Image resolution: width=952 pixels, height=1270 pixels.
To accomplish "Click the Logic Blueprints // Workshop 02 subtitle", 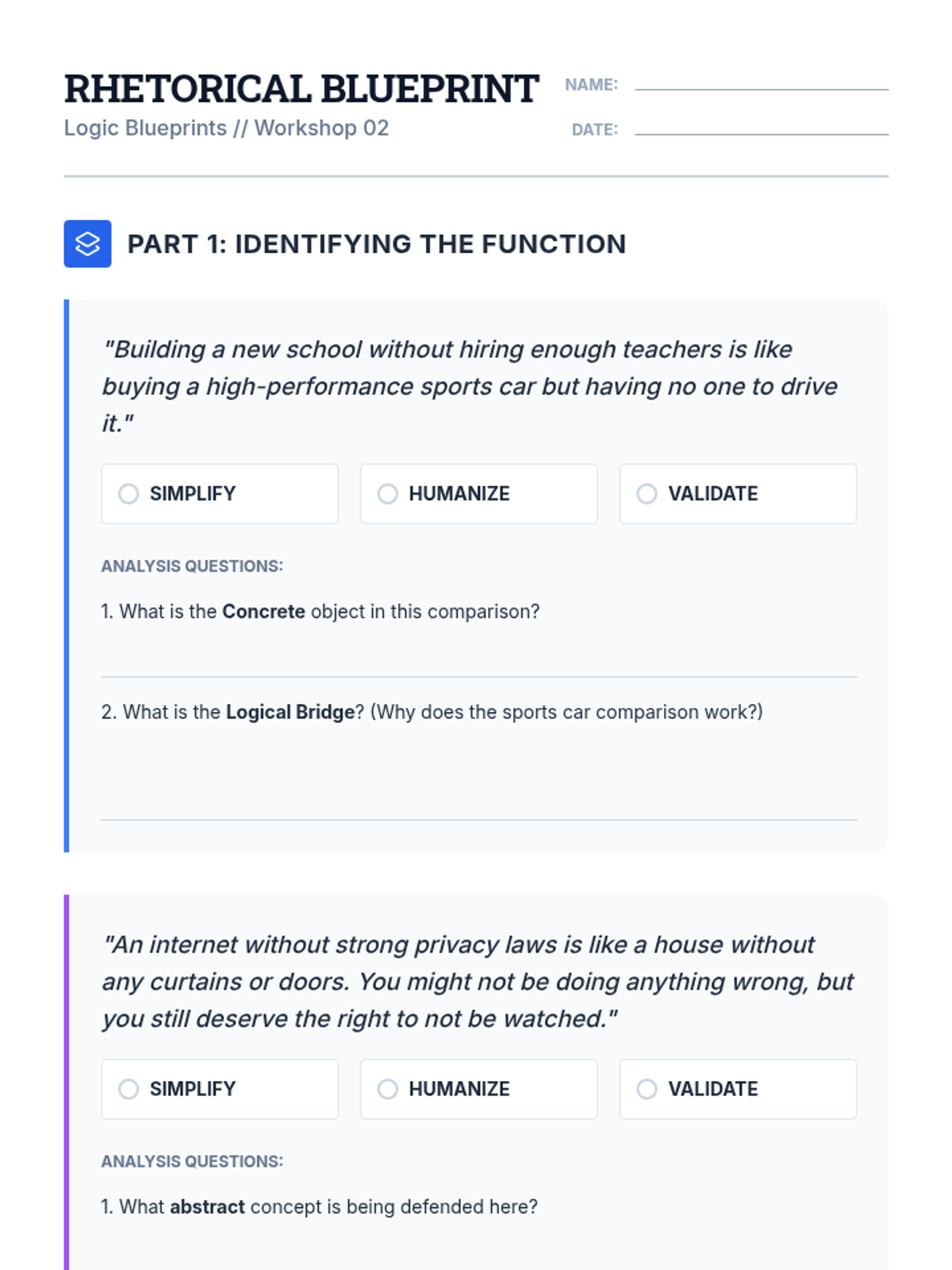I will pyautogui.click(x=226, y=129).
